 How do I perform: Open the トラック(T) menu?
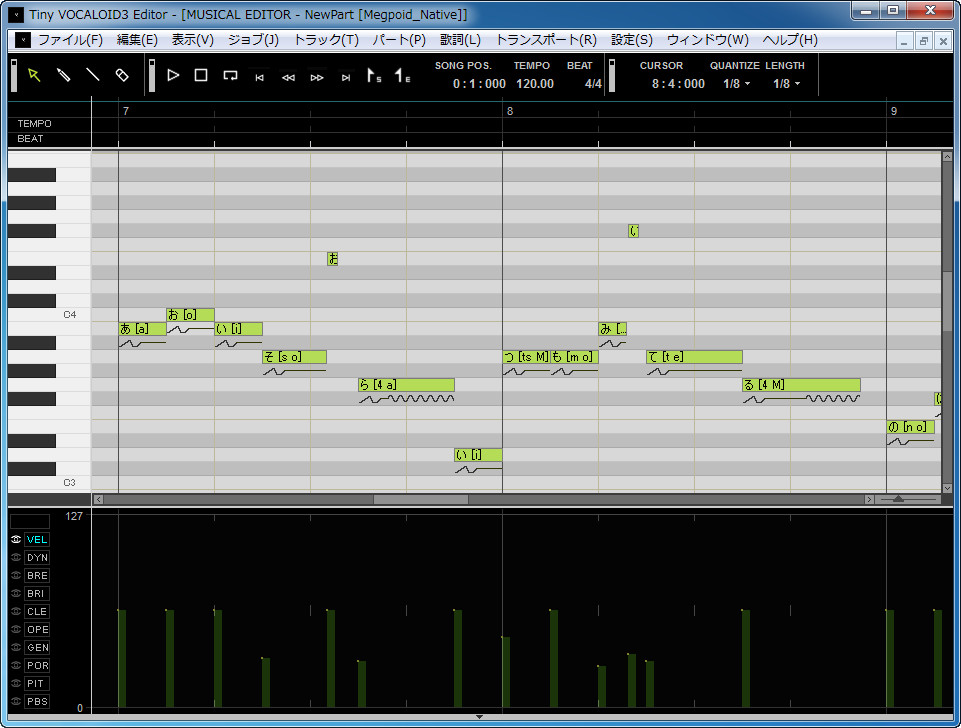click(x=326, y=40)
